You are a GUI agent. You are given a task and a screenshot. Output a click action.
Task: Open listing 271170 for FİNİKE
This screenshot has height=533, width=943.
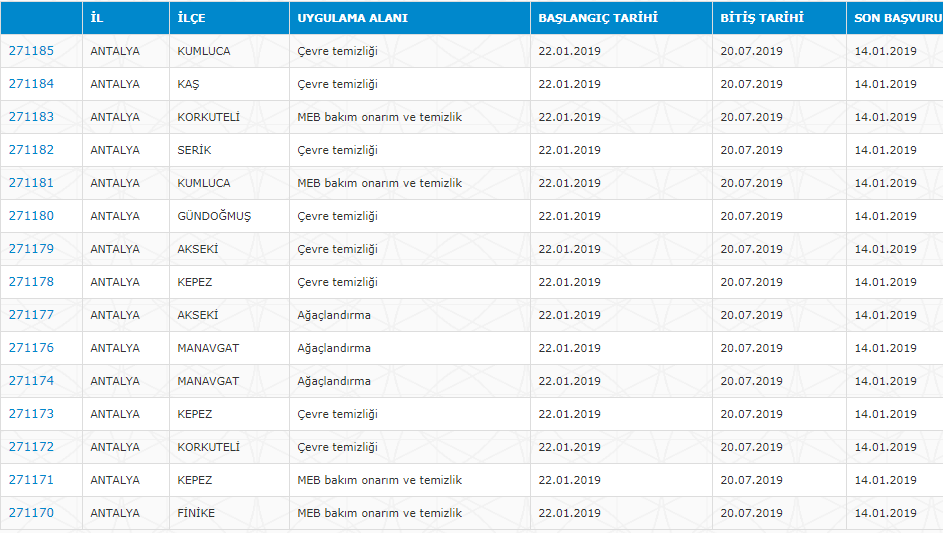pyautogui.click(x=31, y=513)
